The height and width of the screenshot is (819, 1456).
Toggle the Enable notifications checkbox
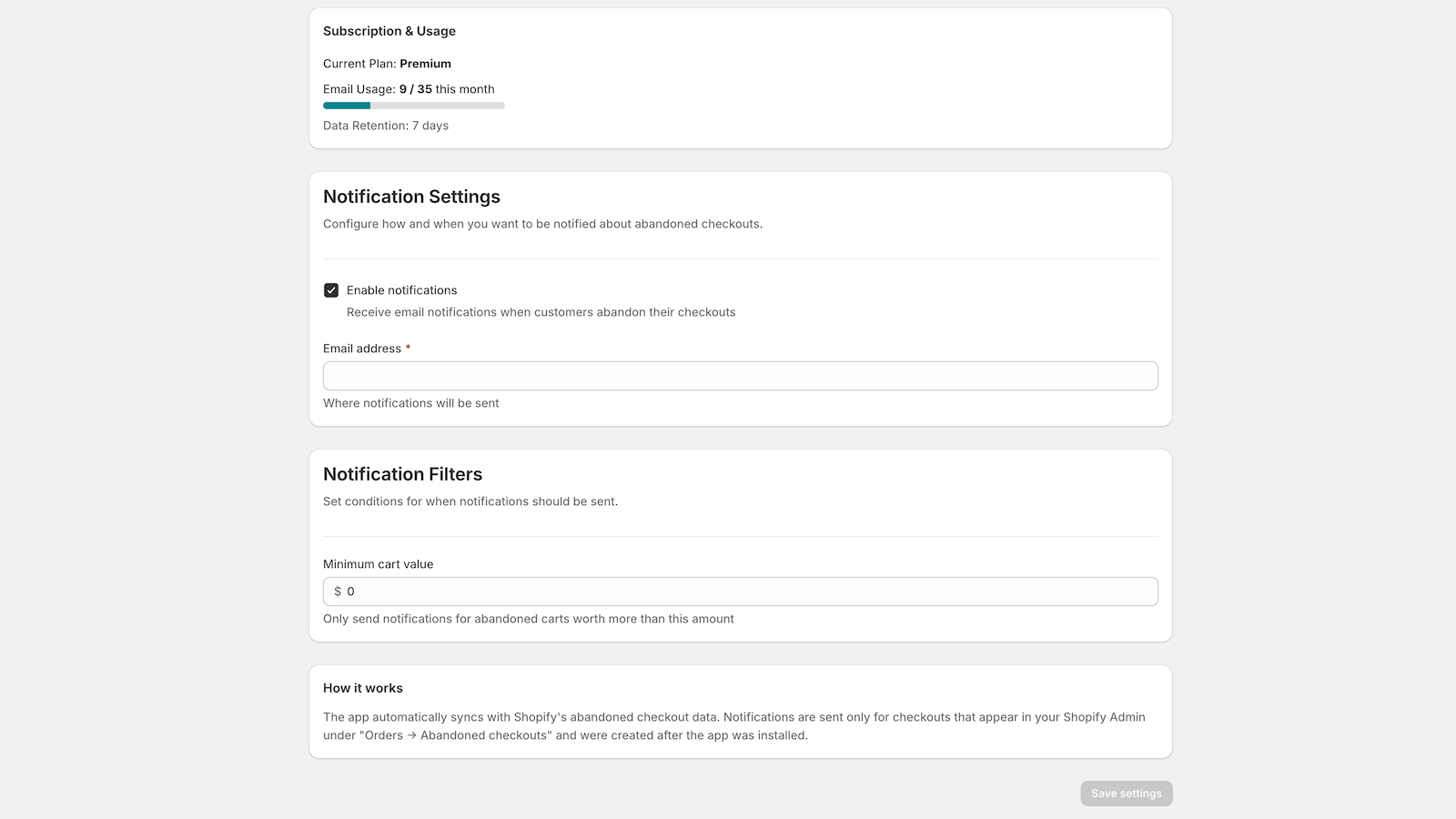click(331, 290)
